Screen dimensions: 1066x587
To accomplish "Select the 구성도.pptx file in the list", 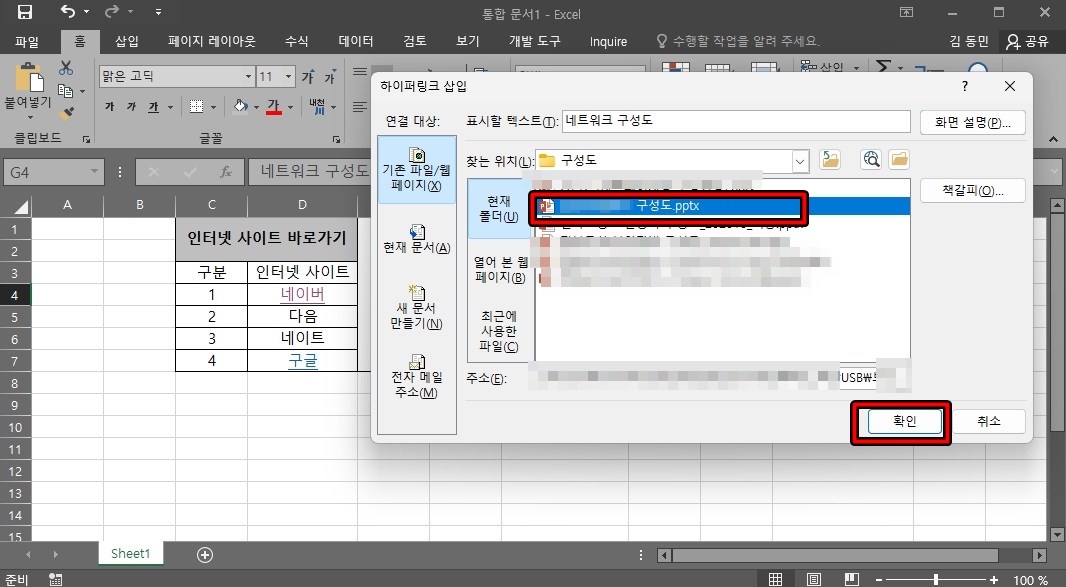I will (x=723, y=205).
